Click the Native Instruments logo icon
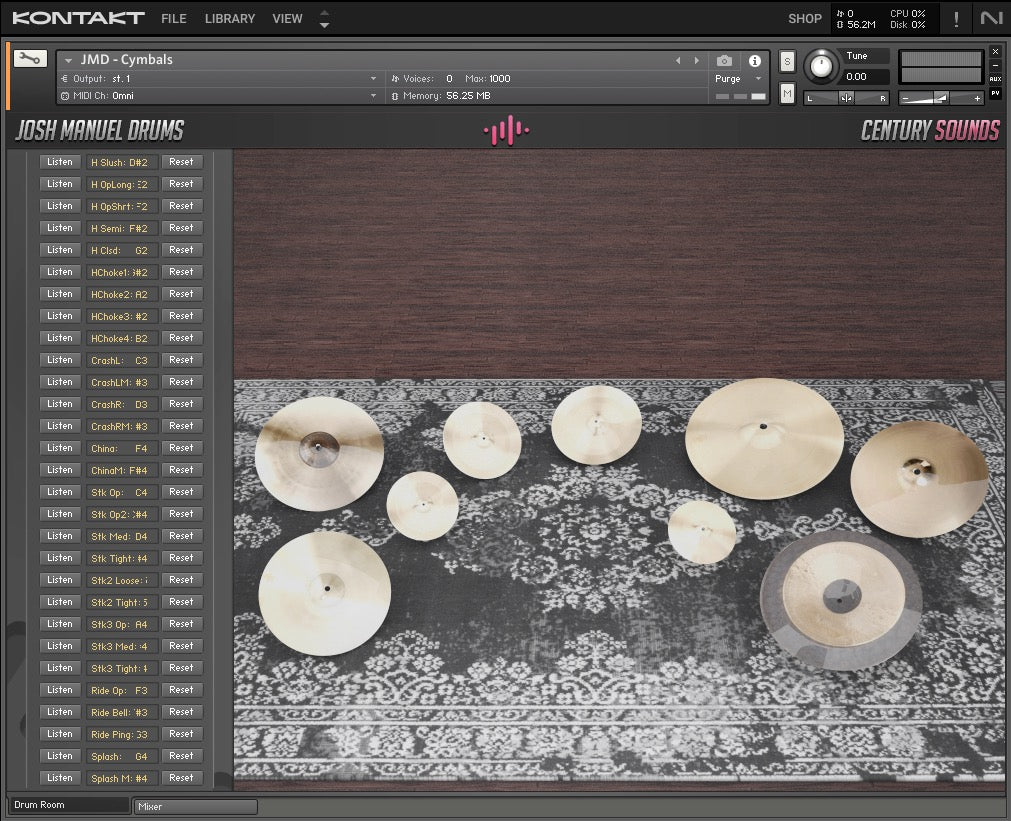 click(991, 18)
